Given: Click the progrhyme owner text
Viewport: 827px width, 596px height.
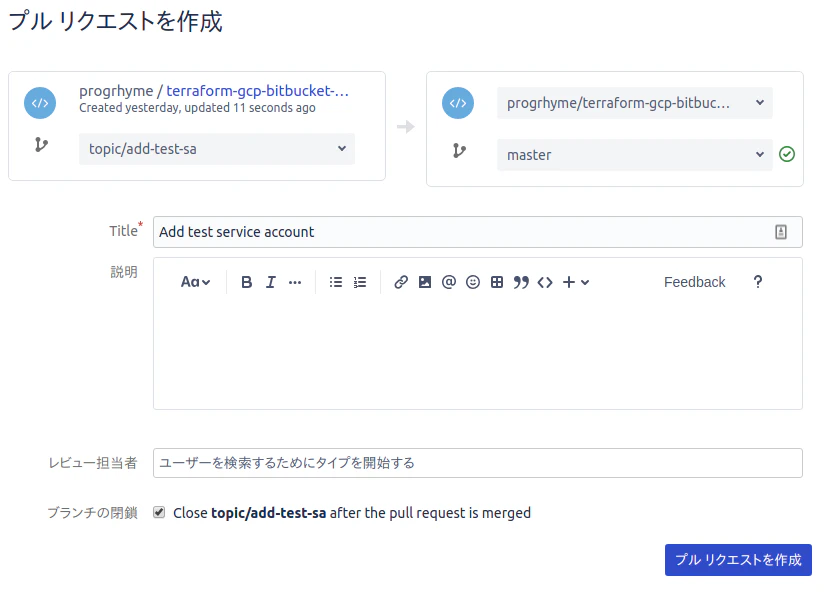Looking at the screenshot, I should 116,91.
